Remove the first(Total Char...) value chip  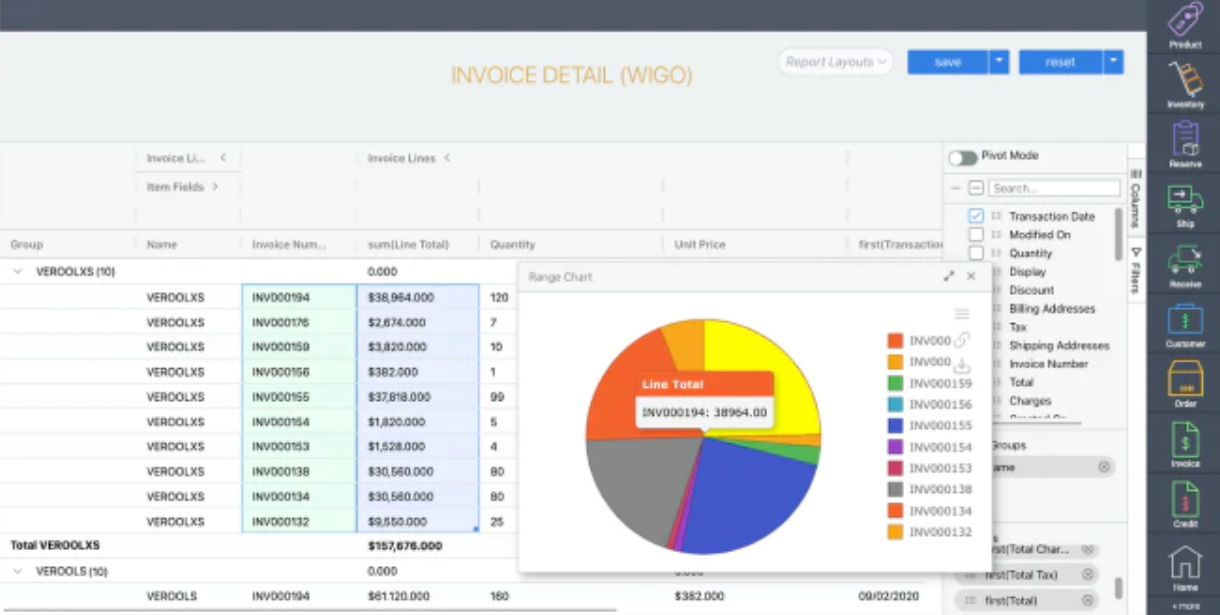[x=1088, y=549]
